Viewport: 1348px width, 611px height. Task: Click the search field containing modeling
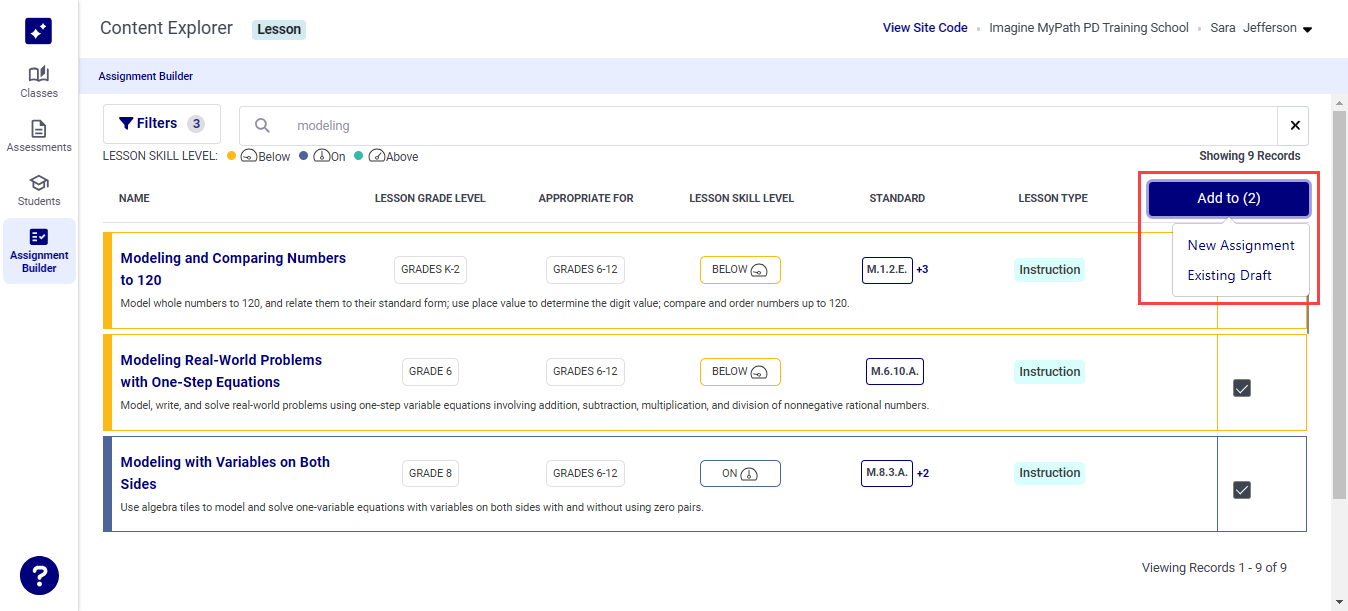click(x=759, y=125)
